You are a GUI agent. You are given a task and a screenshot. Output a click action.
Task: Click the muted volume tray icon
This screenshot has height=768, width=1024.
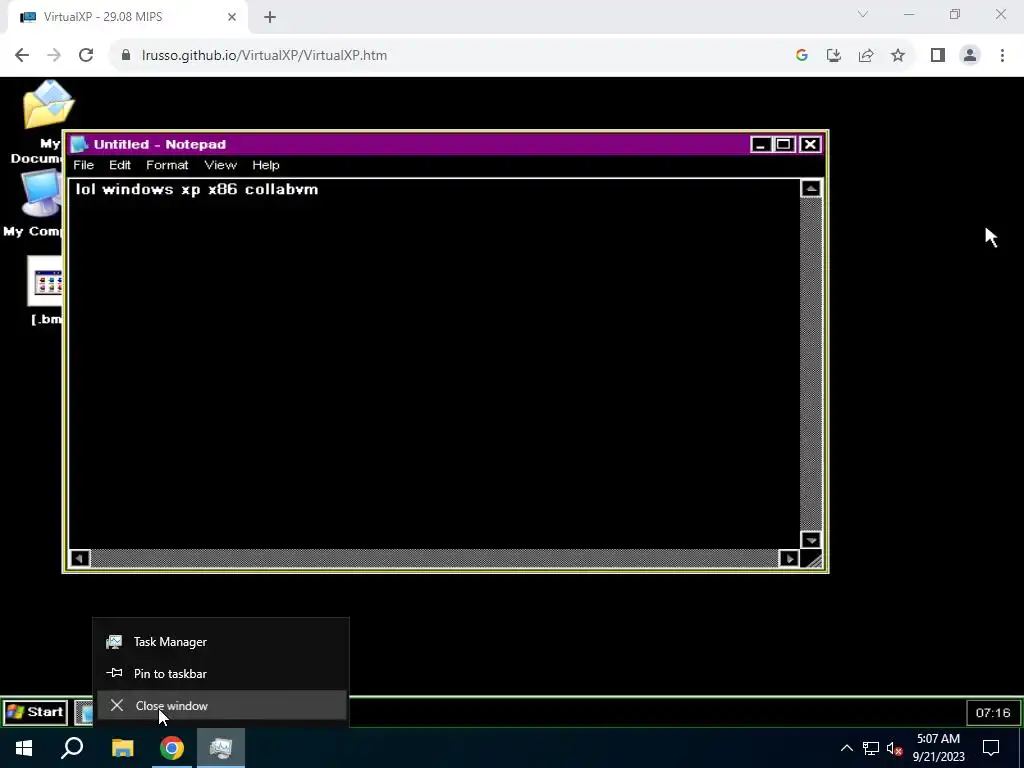click(895, 748)
